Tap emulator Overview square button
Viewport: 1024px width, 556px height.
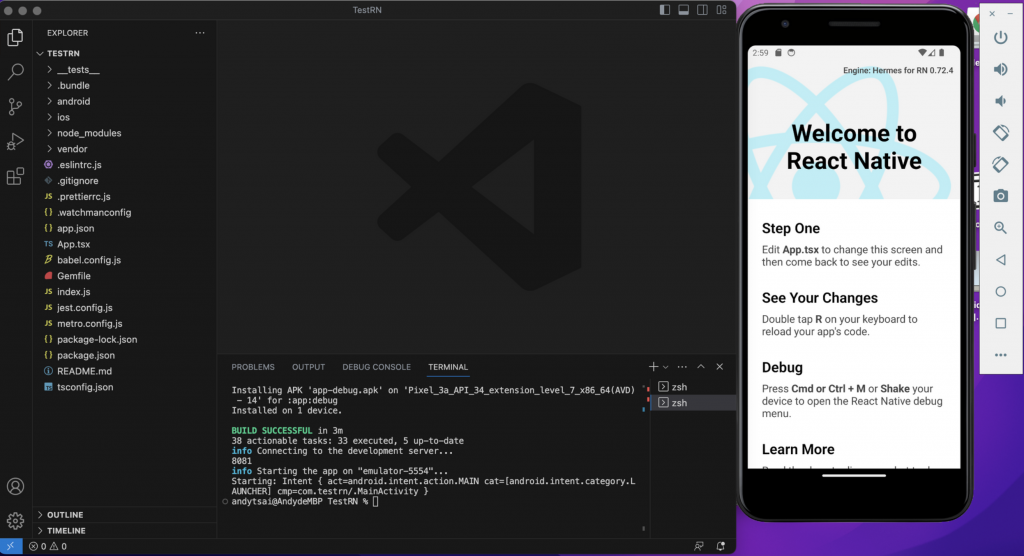point(1000,323)
